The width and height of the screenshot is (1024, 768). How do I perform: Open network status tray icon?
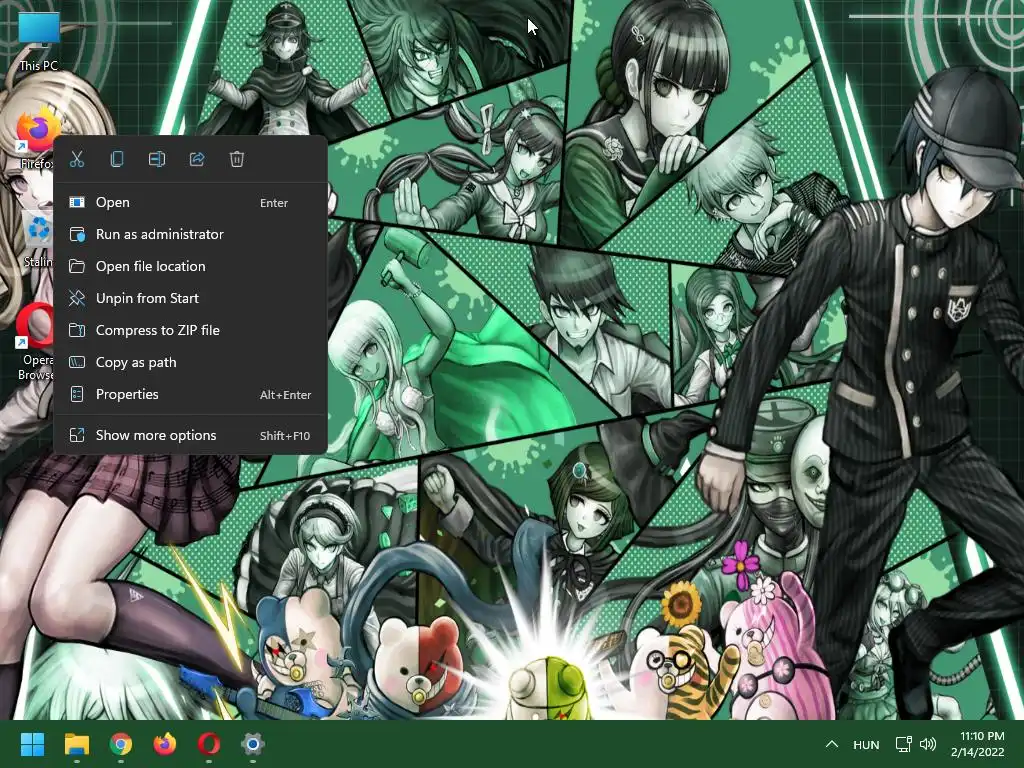point(903,744)
